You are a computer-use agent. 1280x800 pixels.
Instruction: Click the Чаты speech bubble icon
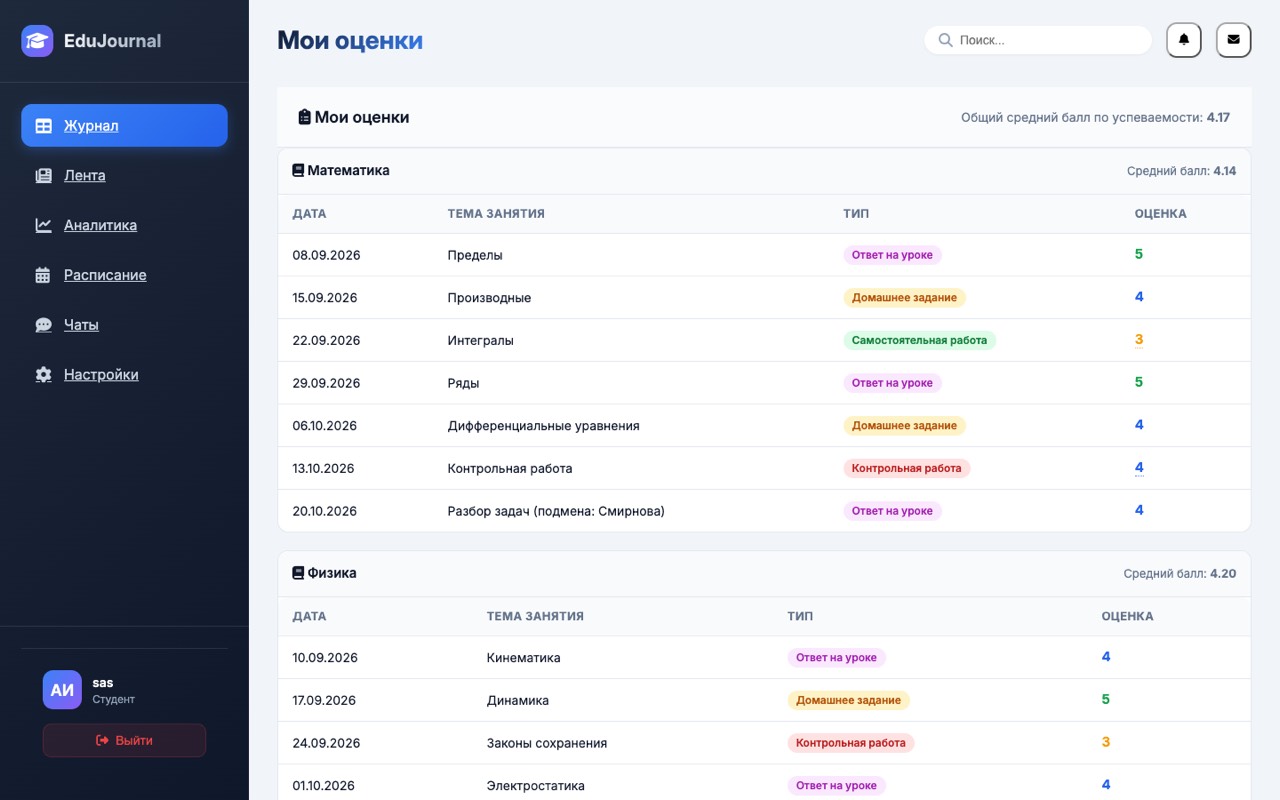pyautogui.click(x=43, y=325)
